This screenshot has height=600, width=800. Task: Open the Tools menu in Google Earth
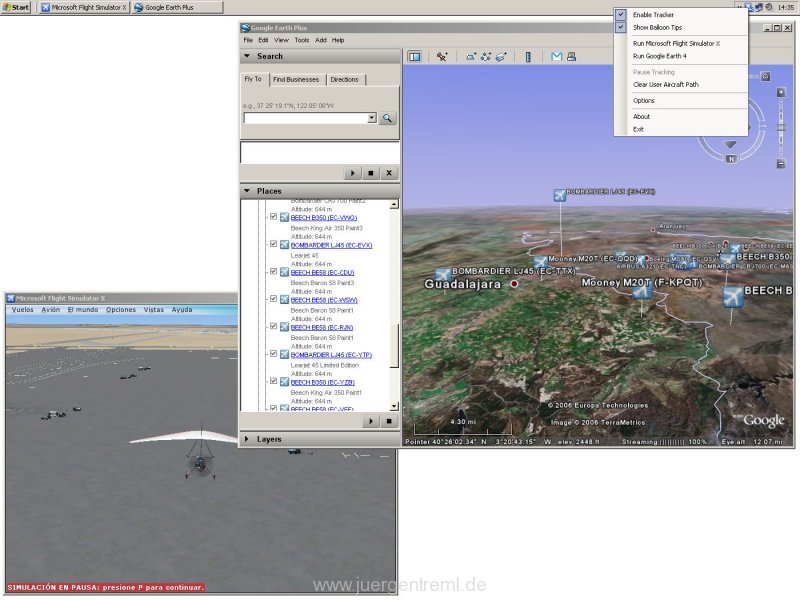(x=302, y=40)
